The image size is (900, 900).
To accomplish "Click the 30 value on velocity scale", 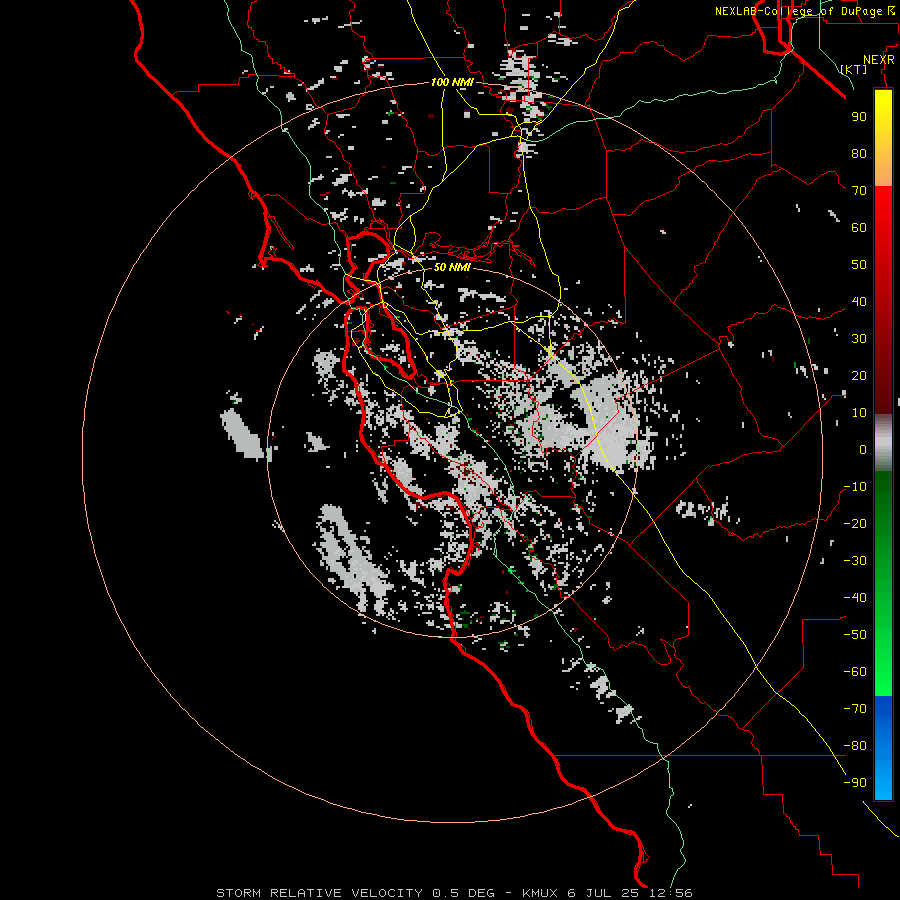I will click(x=859, y=339).
